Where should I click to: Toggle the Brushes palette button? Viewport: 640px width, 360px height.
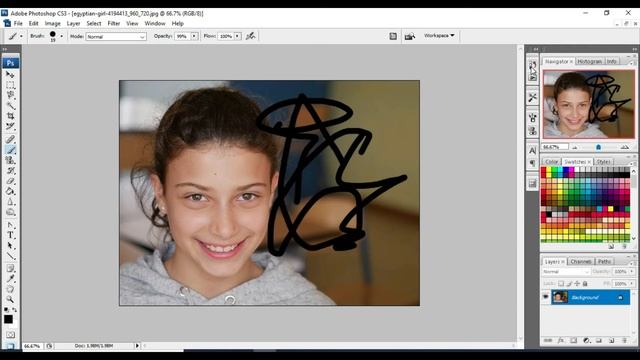(393, 36)
